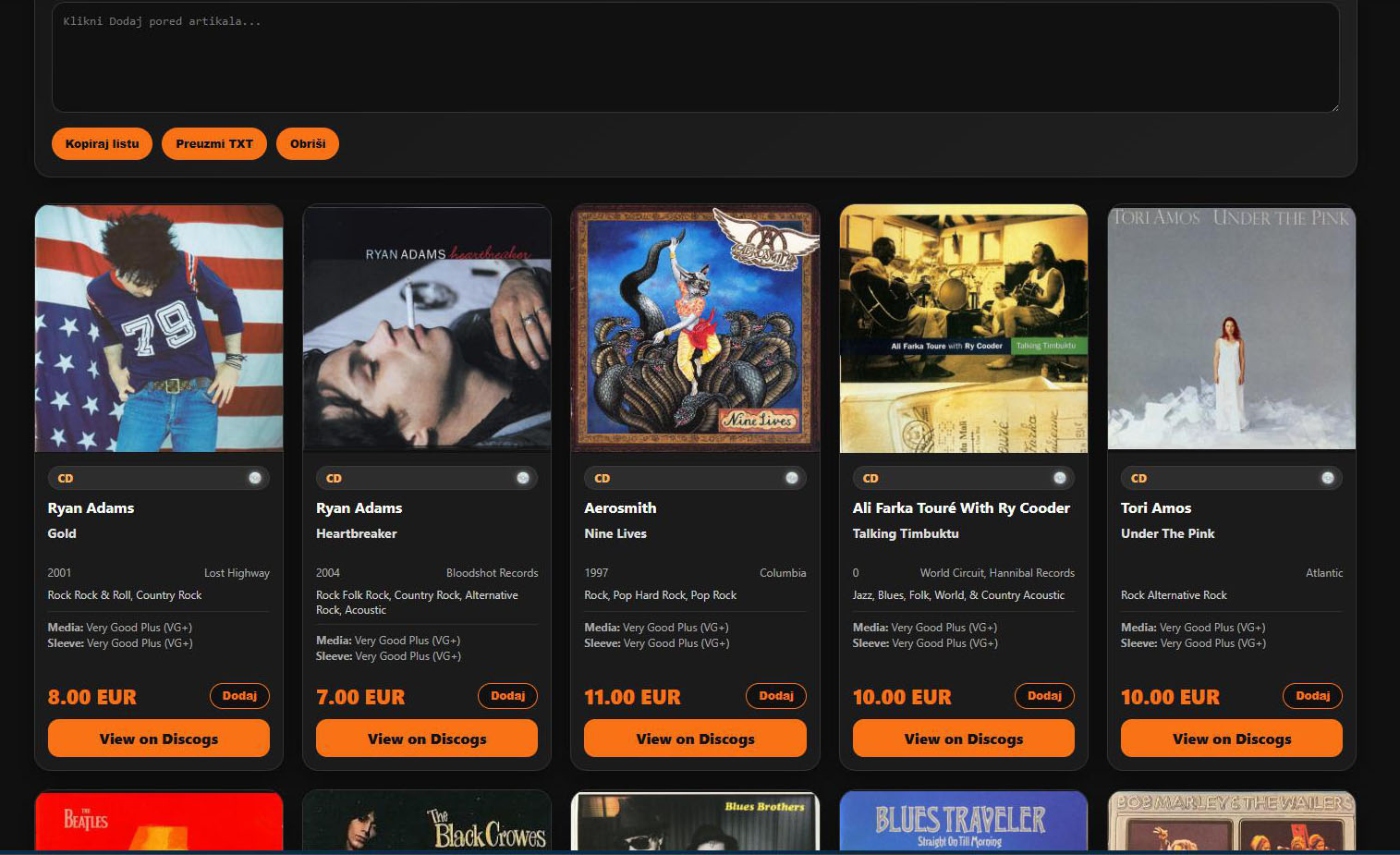Add Aerosmith Nine Lives via Dodaj

[776, 696]
